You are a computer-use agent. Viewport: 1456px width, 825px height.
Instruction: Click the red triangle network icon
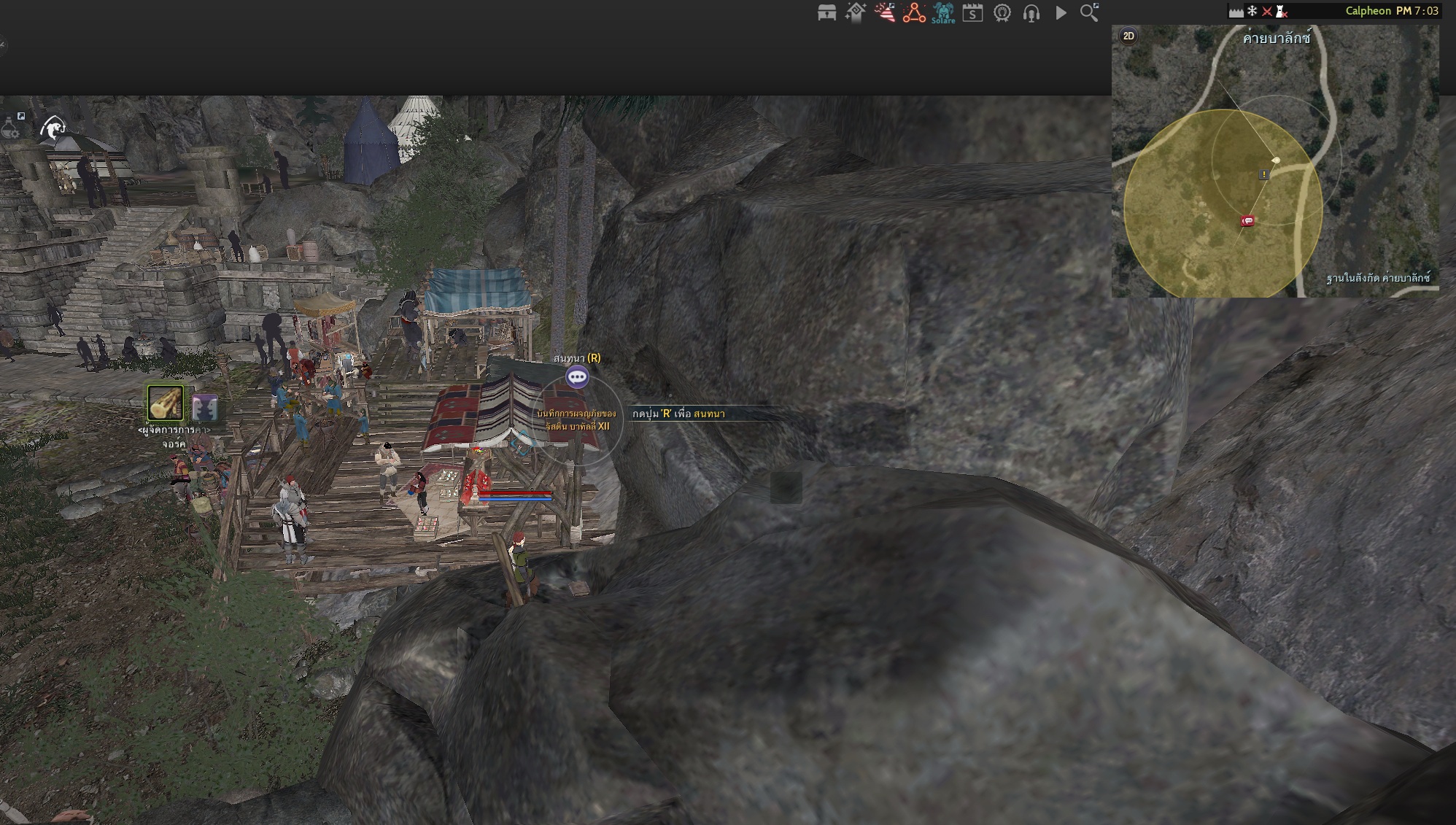[914, 13]
